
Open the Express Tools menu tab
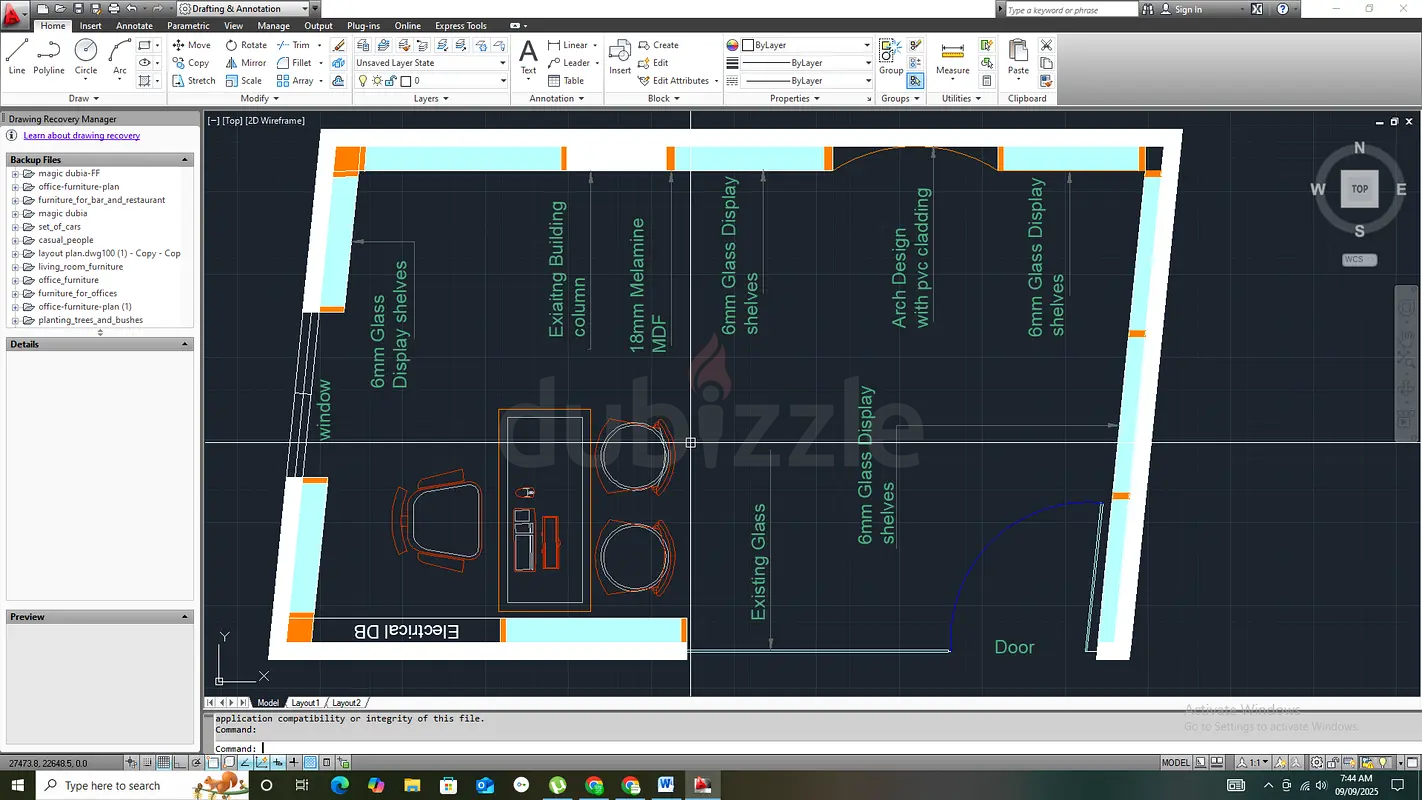460,25
